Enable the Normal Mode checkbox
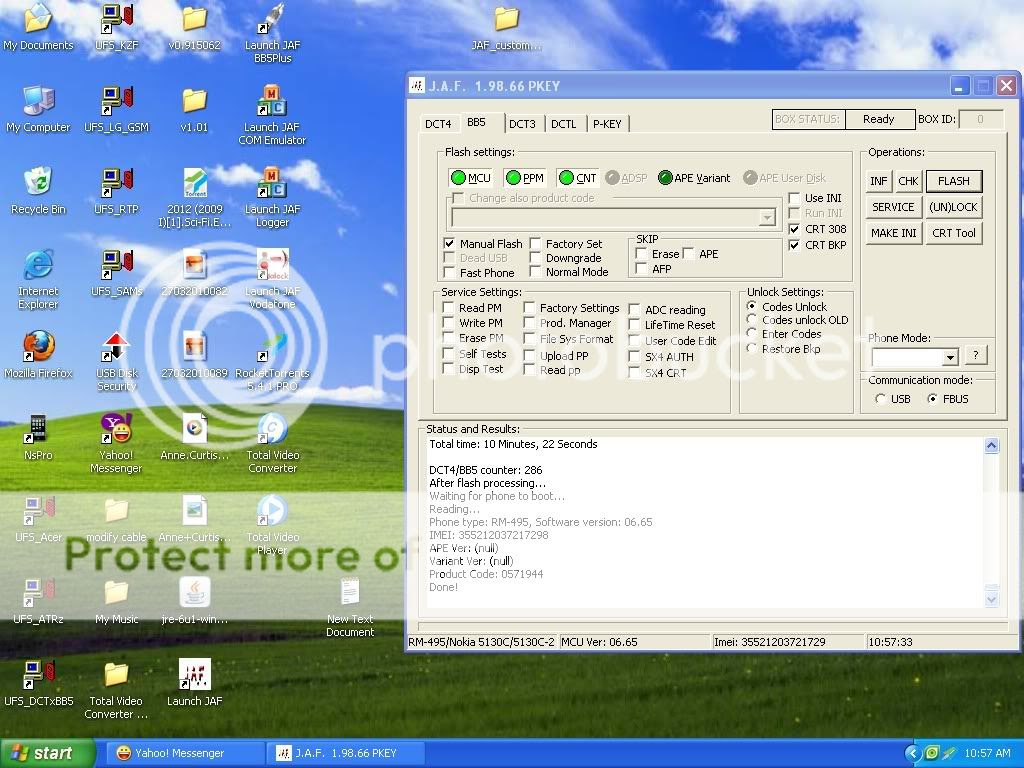Viewport: 1024px width, 768px height. [x=535, y=272]
